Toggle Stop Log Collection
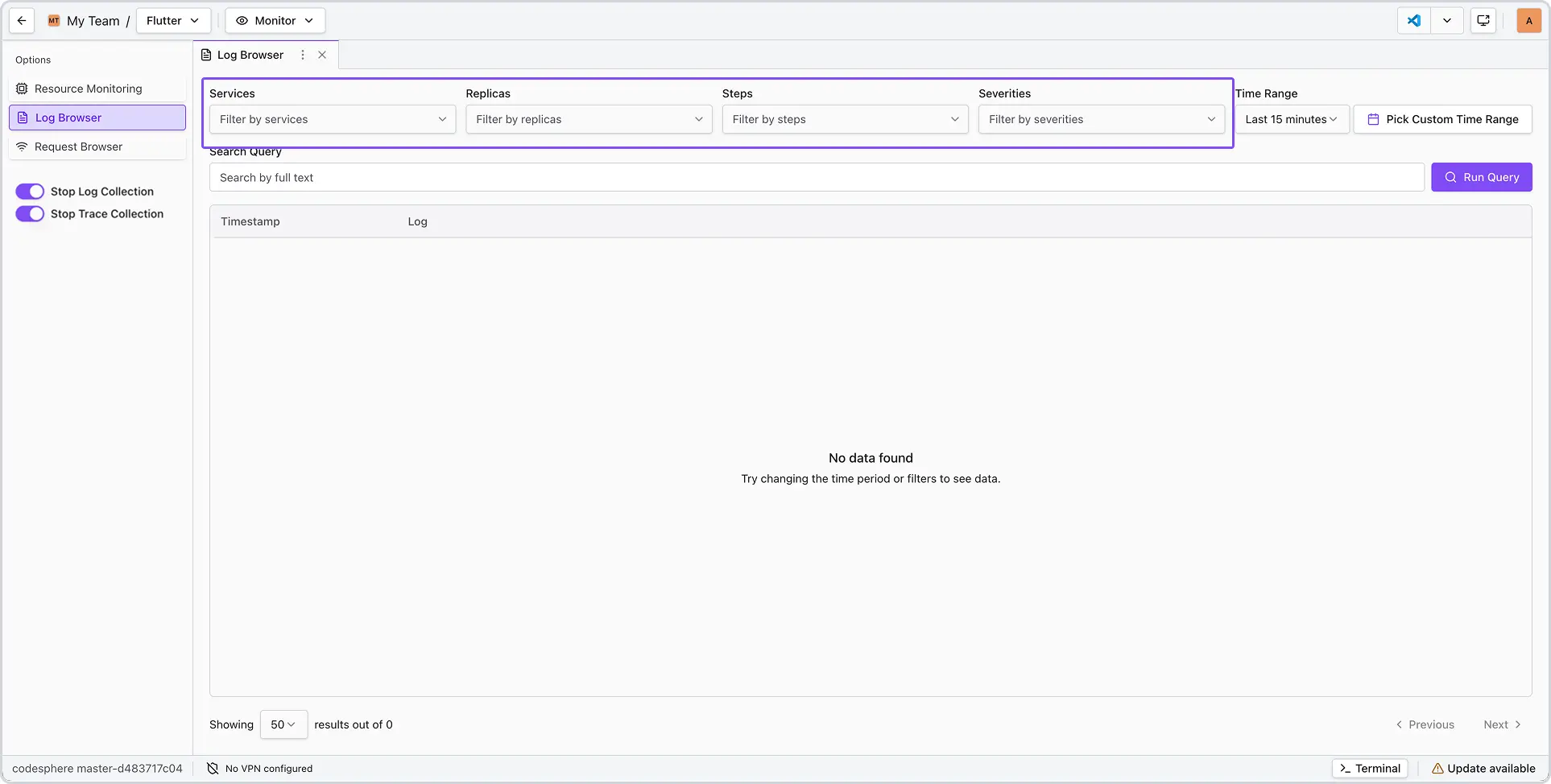Image resolution: width=1551 pixels, height=784 pixels. [29, 191]
